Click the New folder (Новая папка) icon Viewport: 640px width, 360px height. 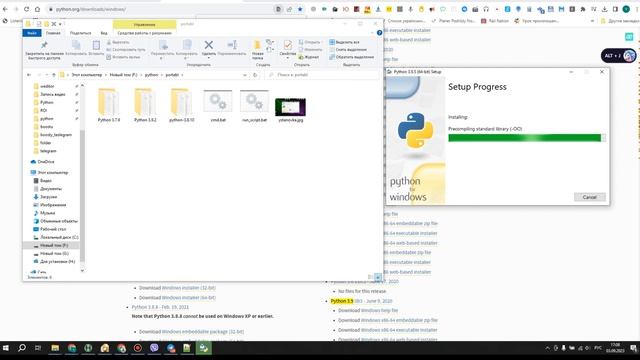click(x=257, y=45)
